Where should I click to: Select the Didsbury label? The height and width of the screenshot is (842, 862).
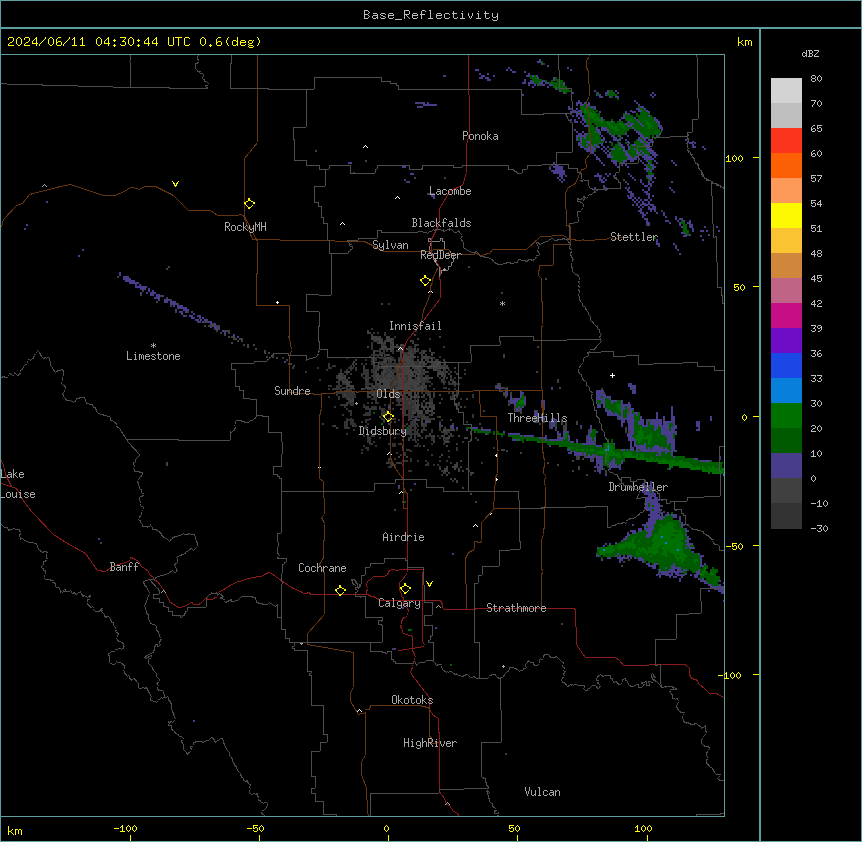pos(383,431)
